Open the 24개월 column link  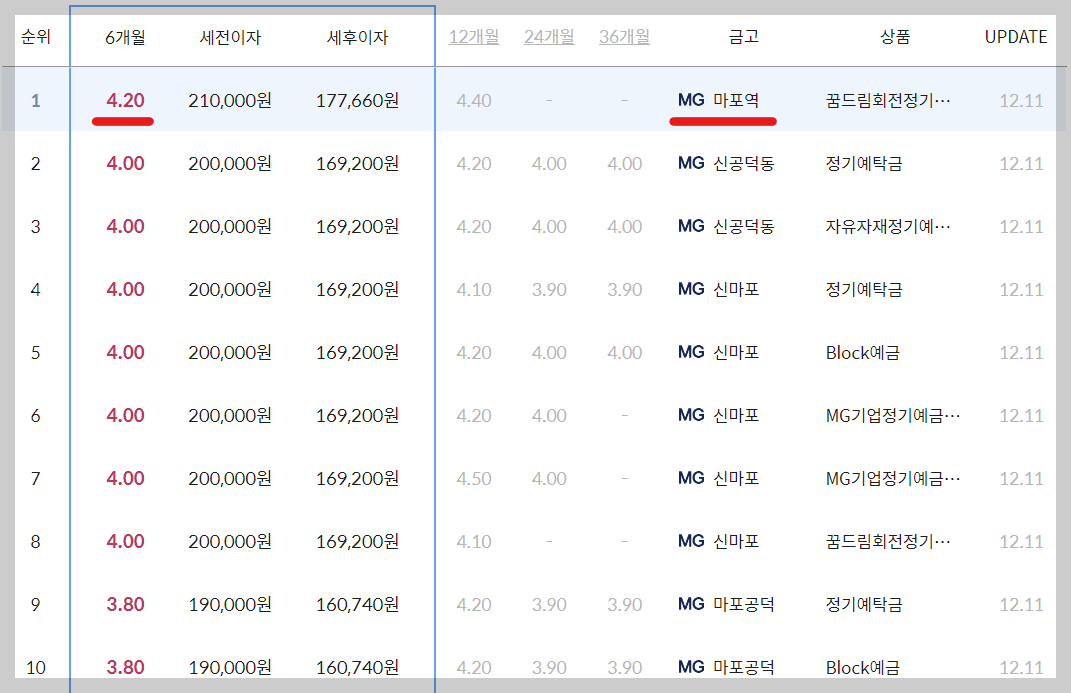click(x=549, y=35)
